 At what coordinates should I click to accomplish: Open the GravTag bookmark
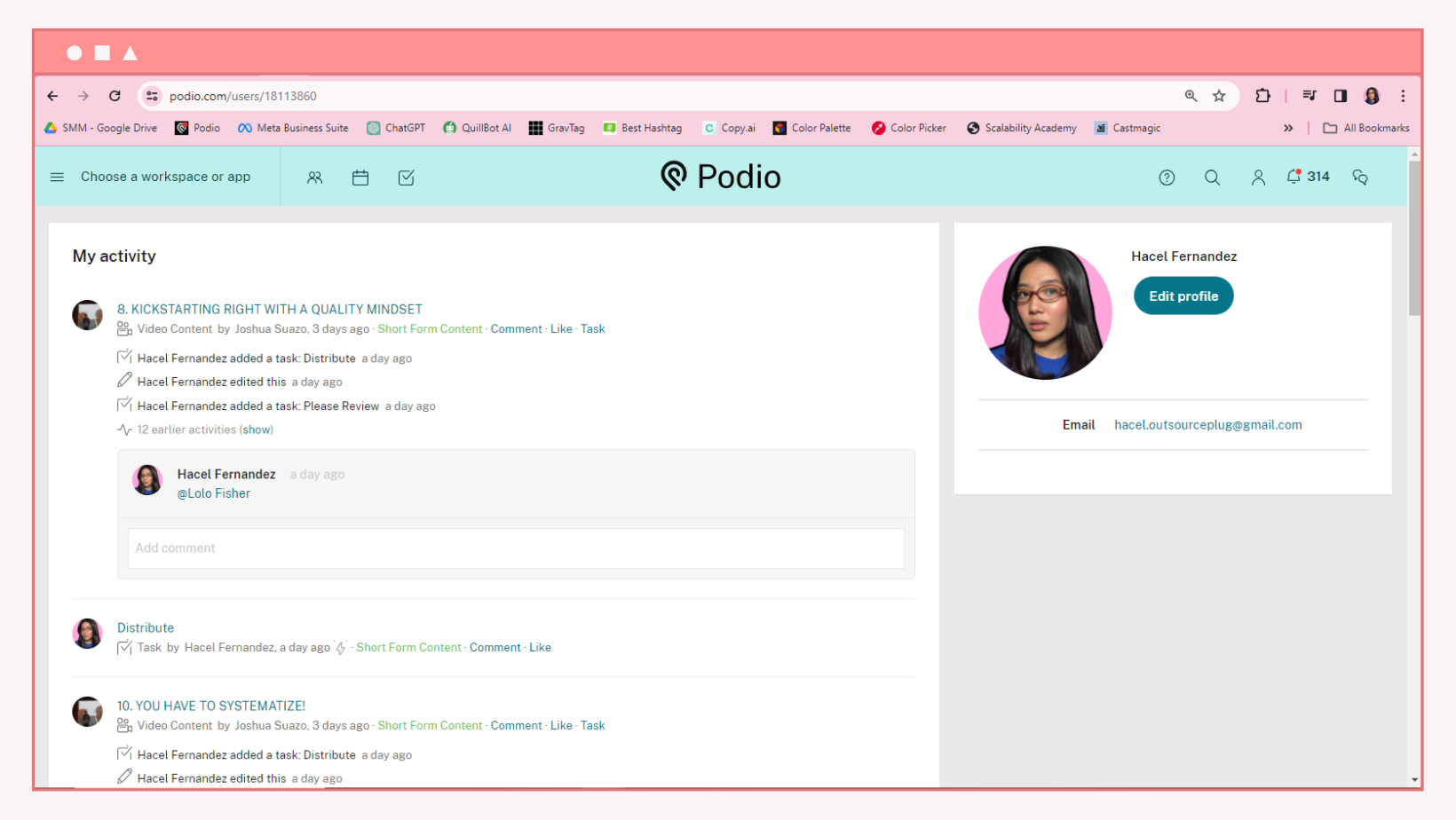coord(557,128)
